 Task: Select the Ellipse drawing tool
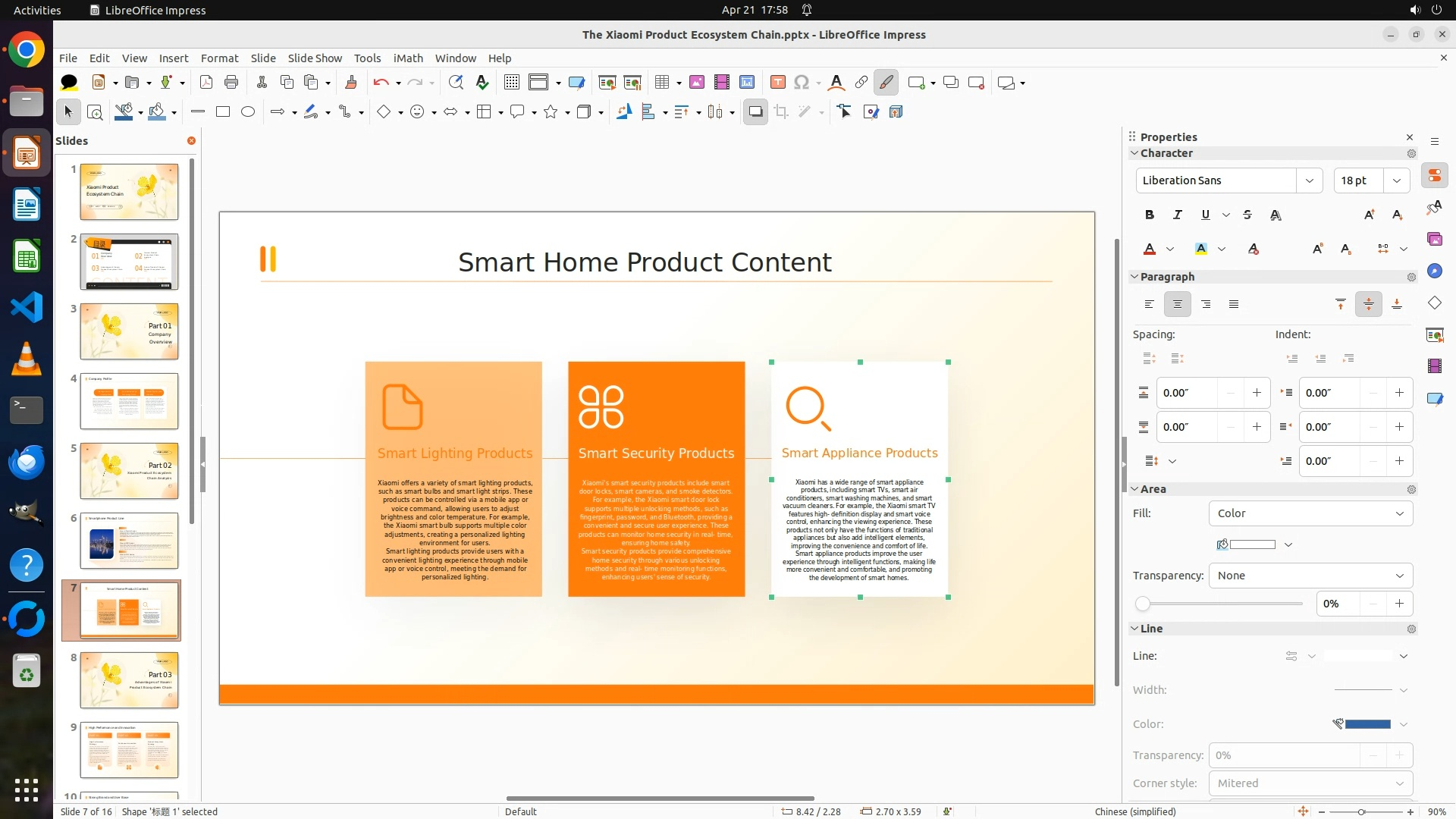248,112
